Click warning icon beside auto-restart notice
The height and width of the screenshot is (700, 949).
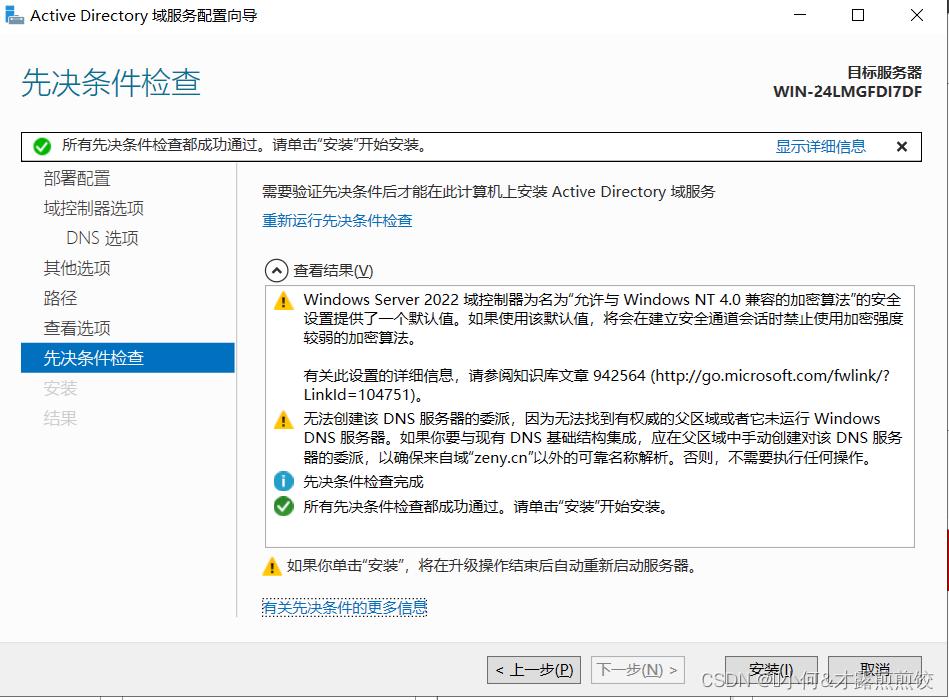click(x=272, y=566)
